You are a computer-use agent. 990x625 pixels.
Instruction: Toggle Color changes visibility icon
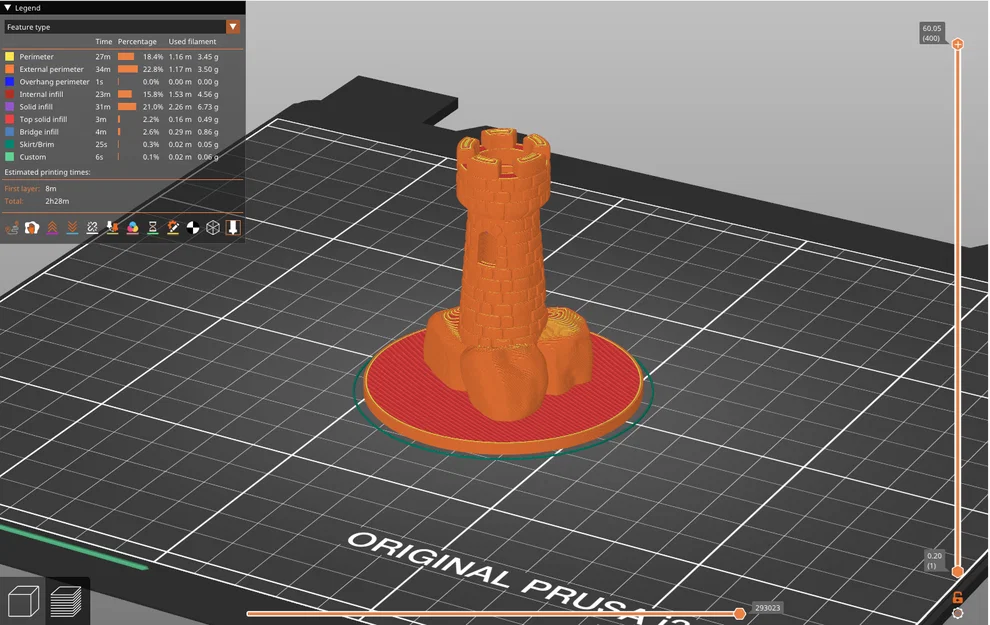pyautogui.click(x=133, y=228)
